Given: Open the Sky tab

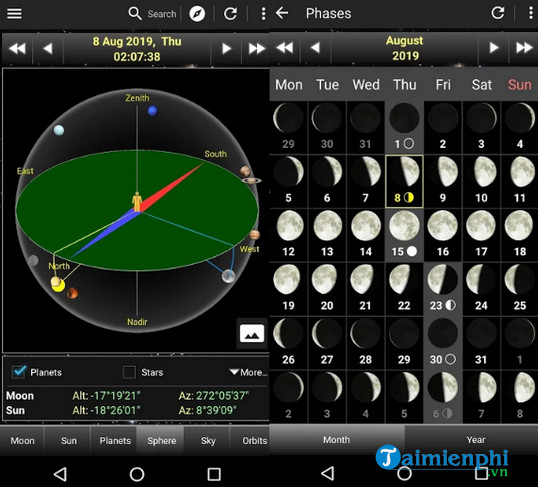Looking at the screenshot, I should click(208, 440).
